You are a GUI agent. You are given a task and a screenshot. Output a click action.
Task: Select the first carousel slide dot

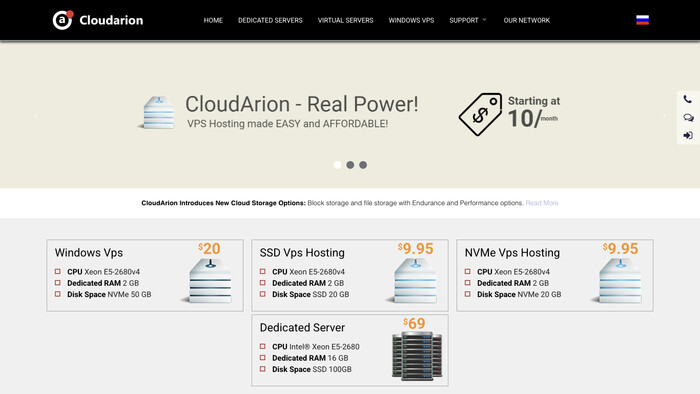(337, 165)
